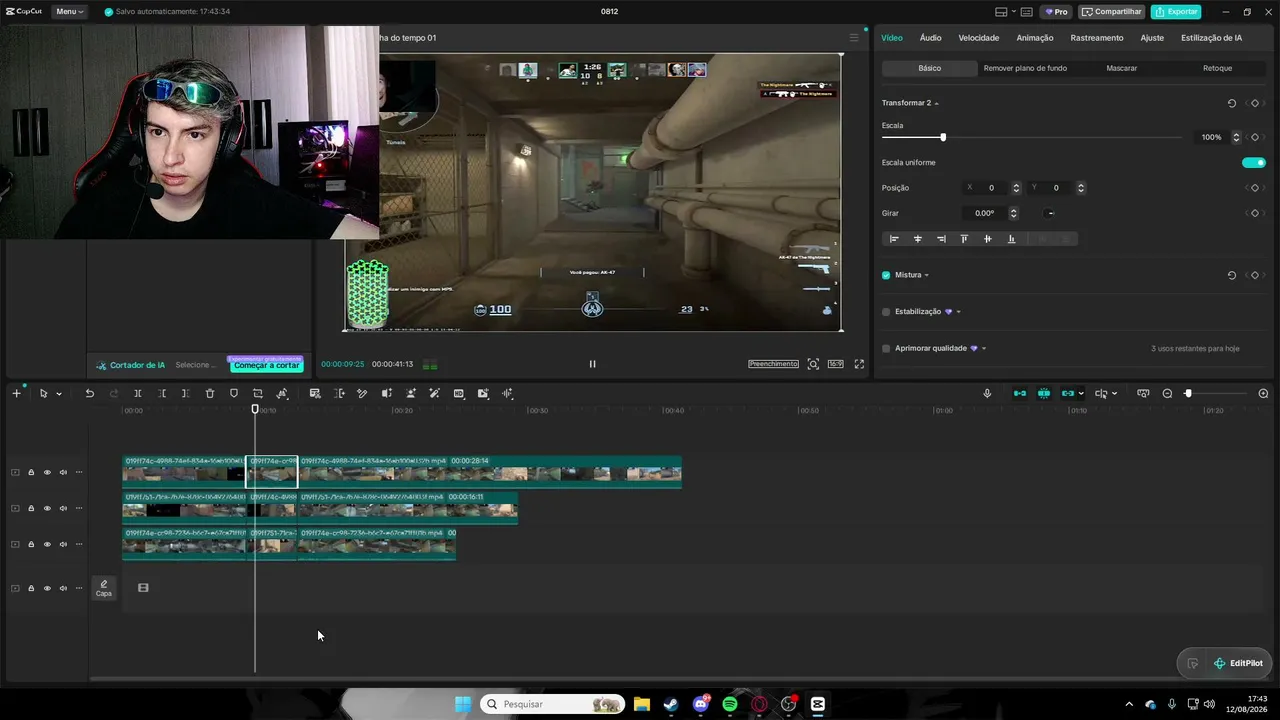Image resolution: width=1280 pixels, height=720 pixels.
Task: Click the Compartilhar button
Action: (x=1112, y=12)
